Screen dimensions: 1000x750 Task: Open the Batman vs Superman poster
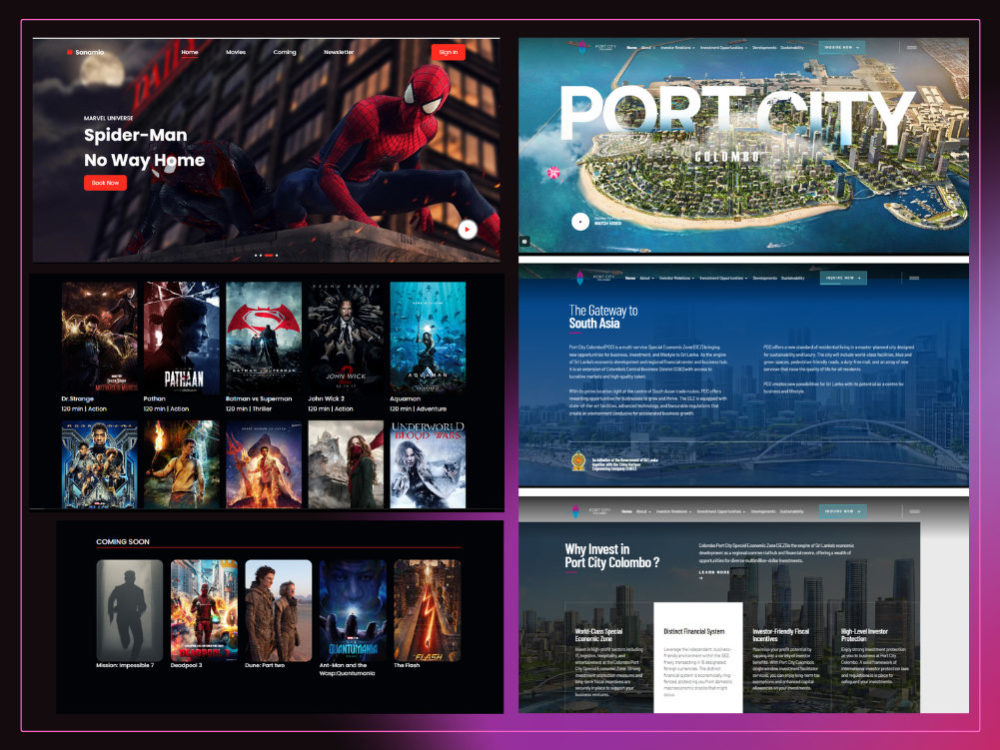(x=263, y=337)
